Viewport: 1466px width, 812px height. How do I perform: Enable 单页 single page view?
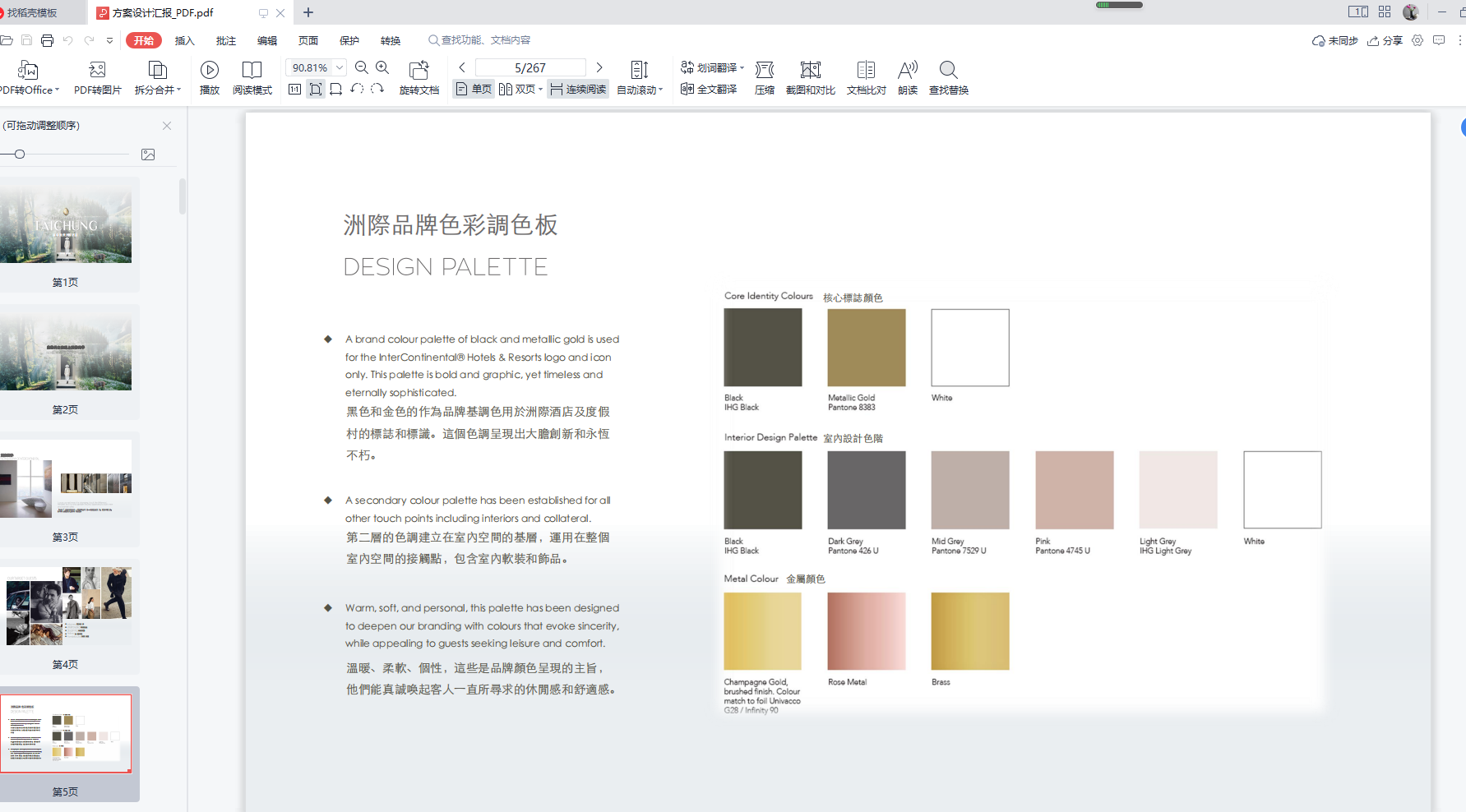(474, 89)
